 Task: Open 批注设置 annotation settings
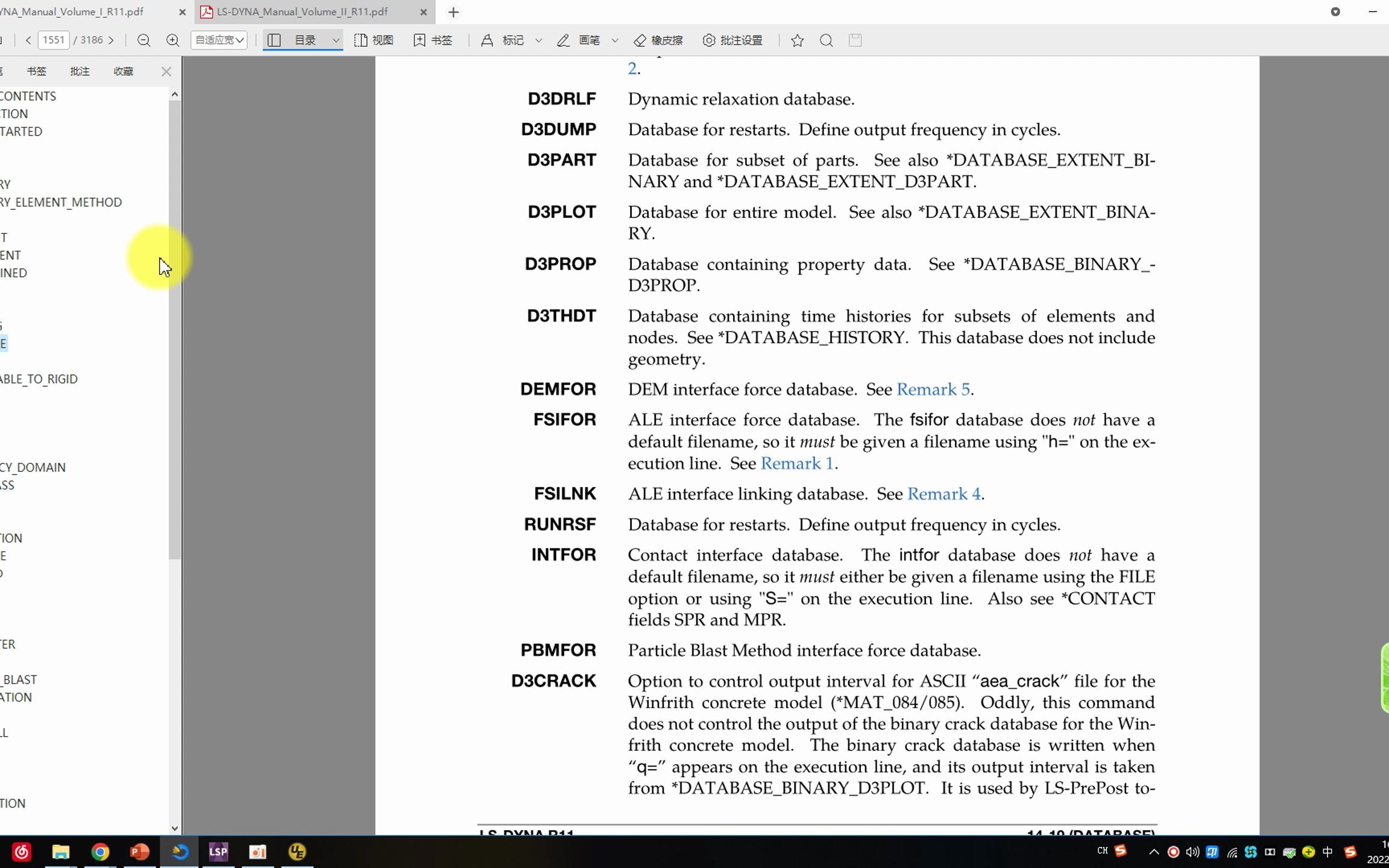pyautogui.click(x=732, y=40)
